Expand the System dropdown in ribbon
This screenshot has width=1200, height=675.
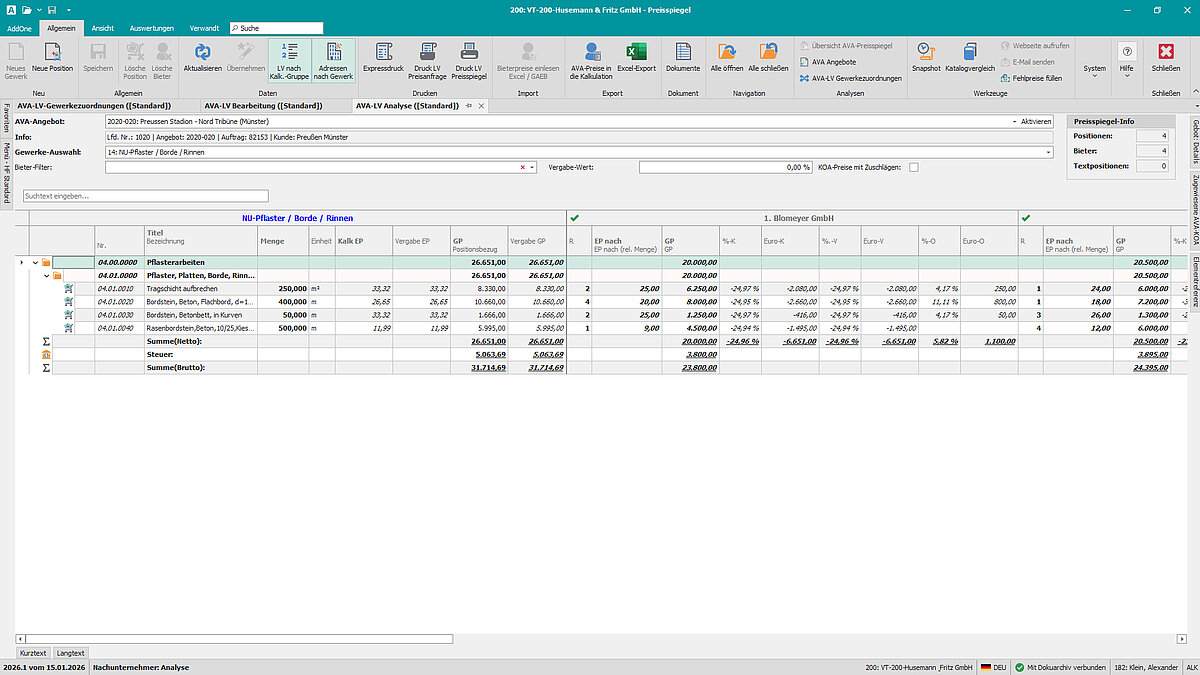click(1095, 70)
